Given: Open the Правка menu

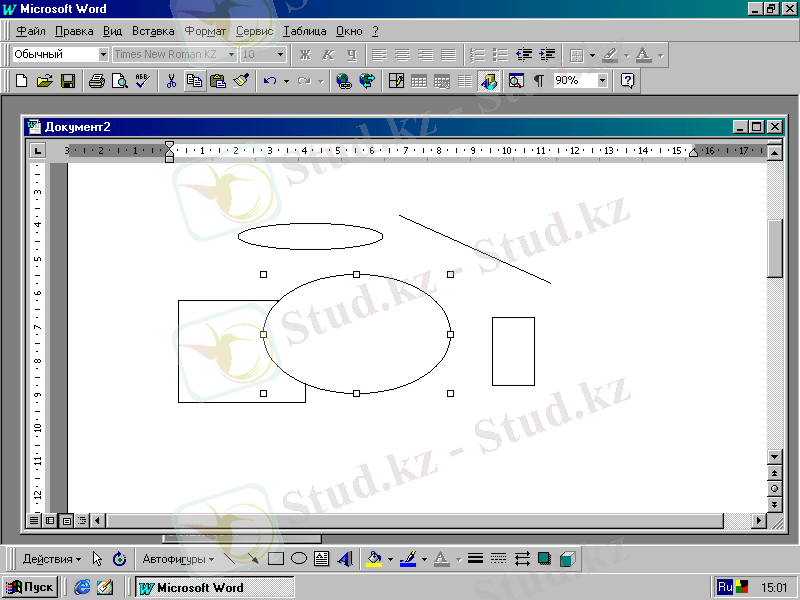Looking at the screenshot, I should click(x=74, y=31).
